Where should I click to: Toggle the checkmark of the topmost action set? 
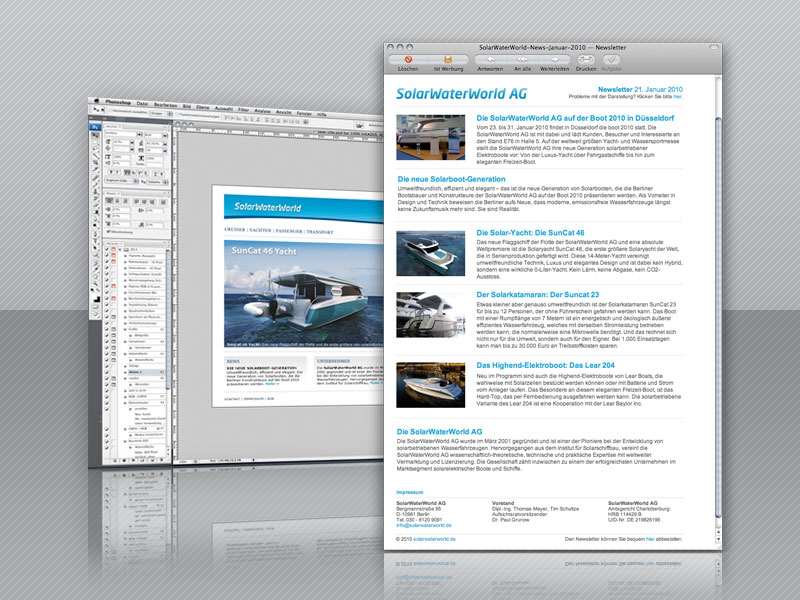click(x=107, y=249)
